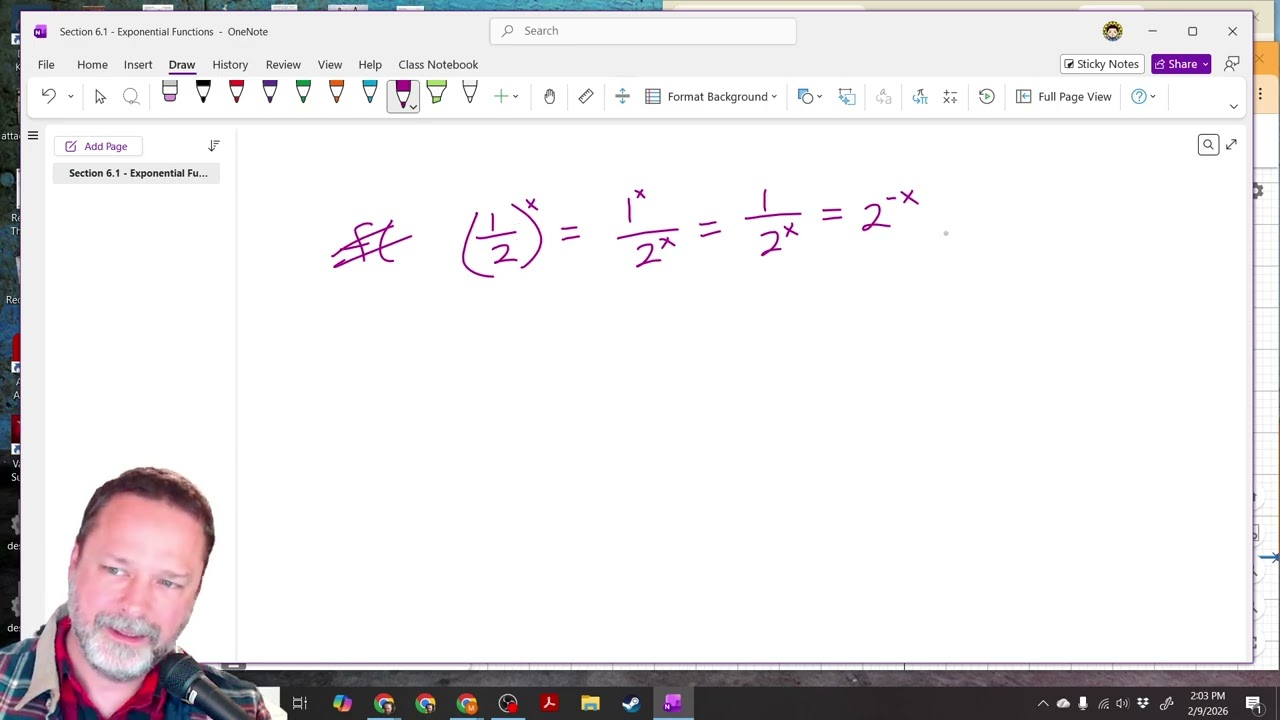Click the Ink to Math icon
This screenshot has height=720, width=1280.
[x=920, y=96]
